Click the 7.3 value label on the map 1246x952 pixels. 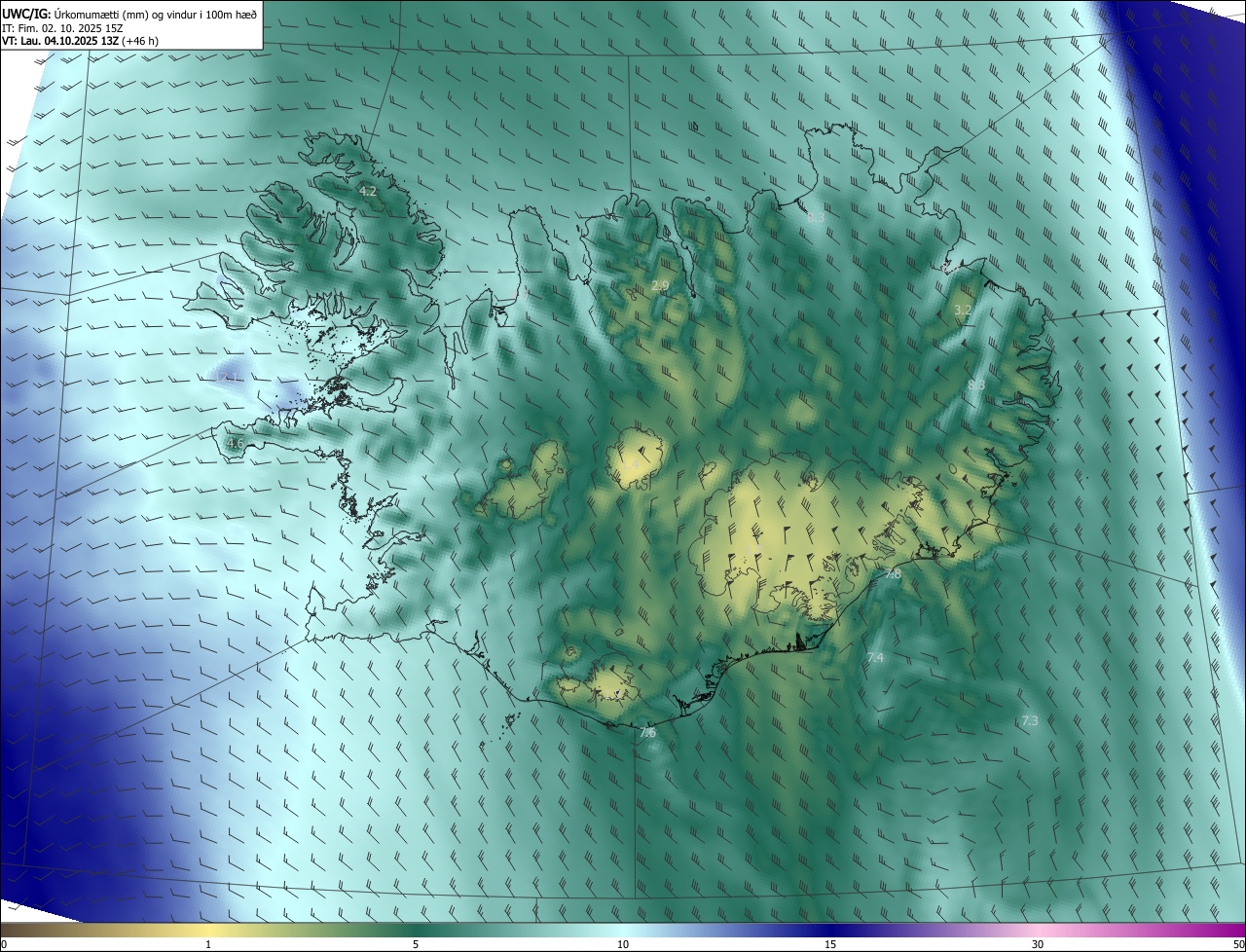point(1030,721)
